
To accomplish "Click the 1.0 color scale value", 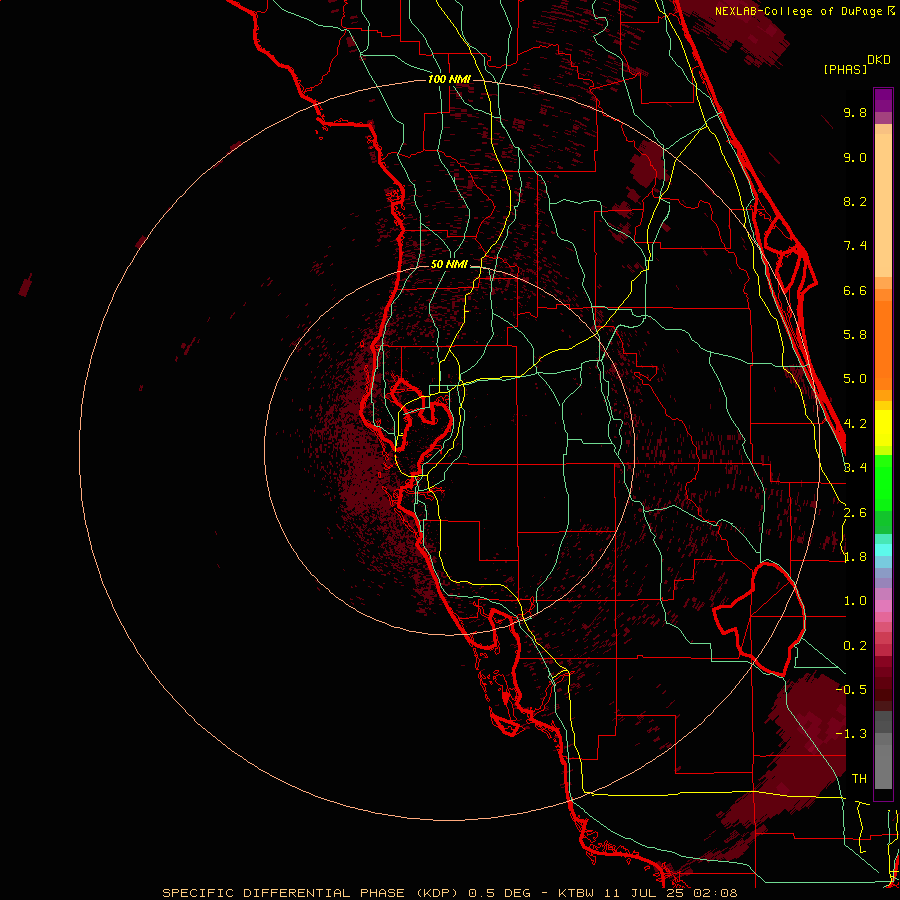I will tap(855, 601).
